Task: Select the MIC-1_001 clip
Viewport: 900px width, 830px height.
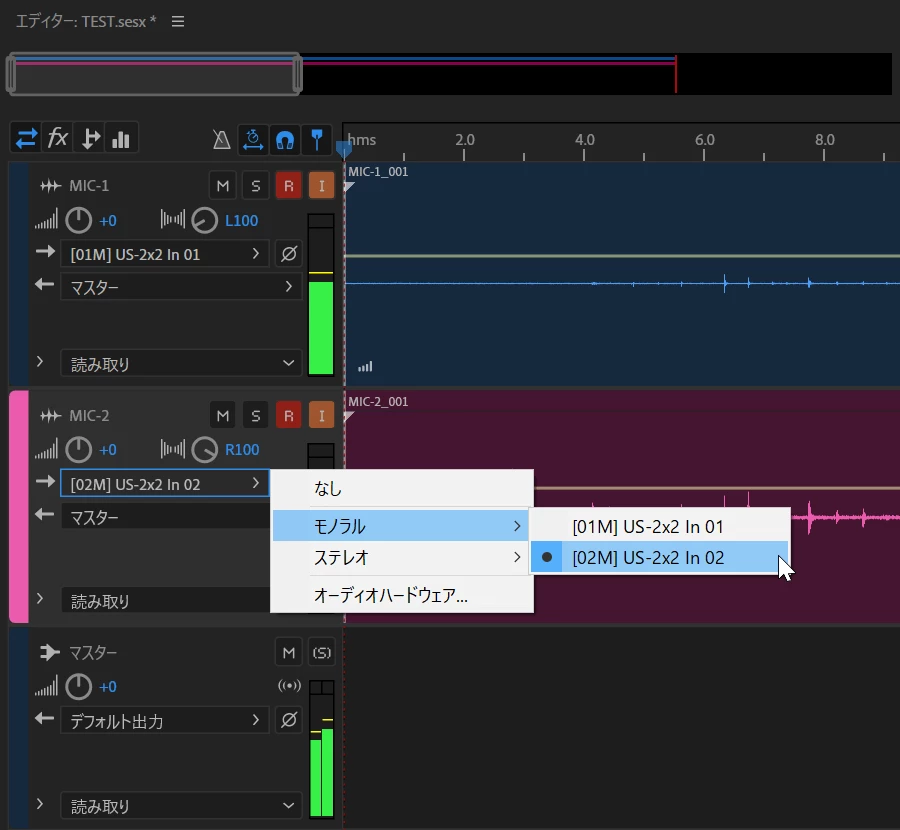Action: click(622, 275)
